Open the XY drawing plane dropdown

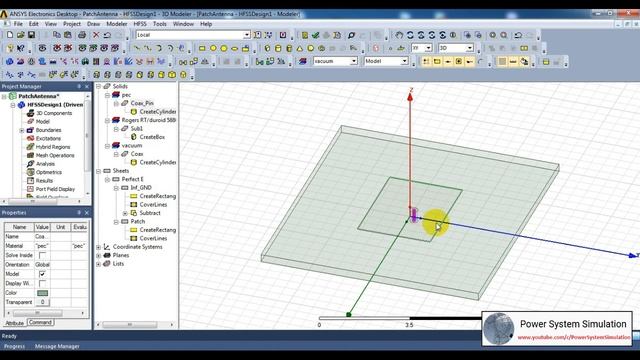(x=428, y=48)
